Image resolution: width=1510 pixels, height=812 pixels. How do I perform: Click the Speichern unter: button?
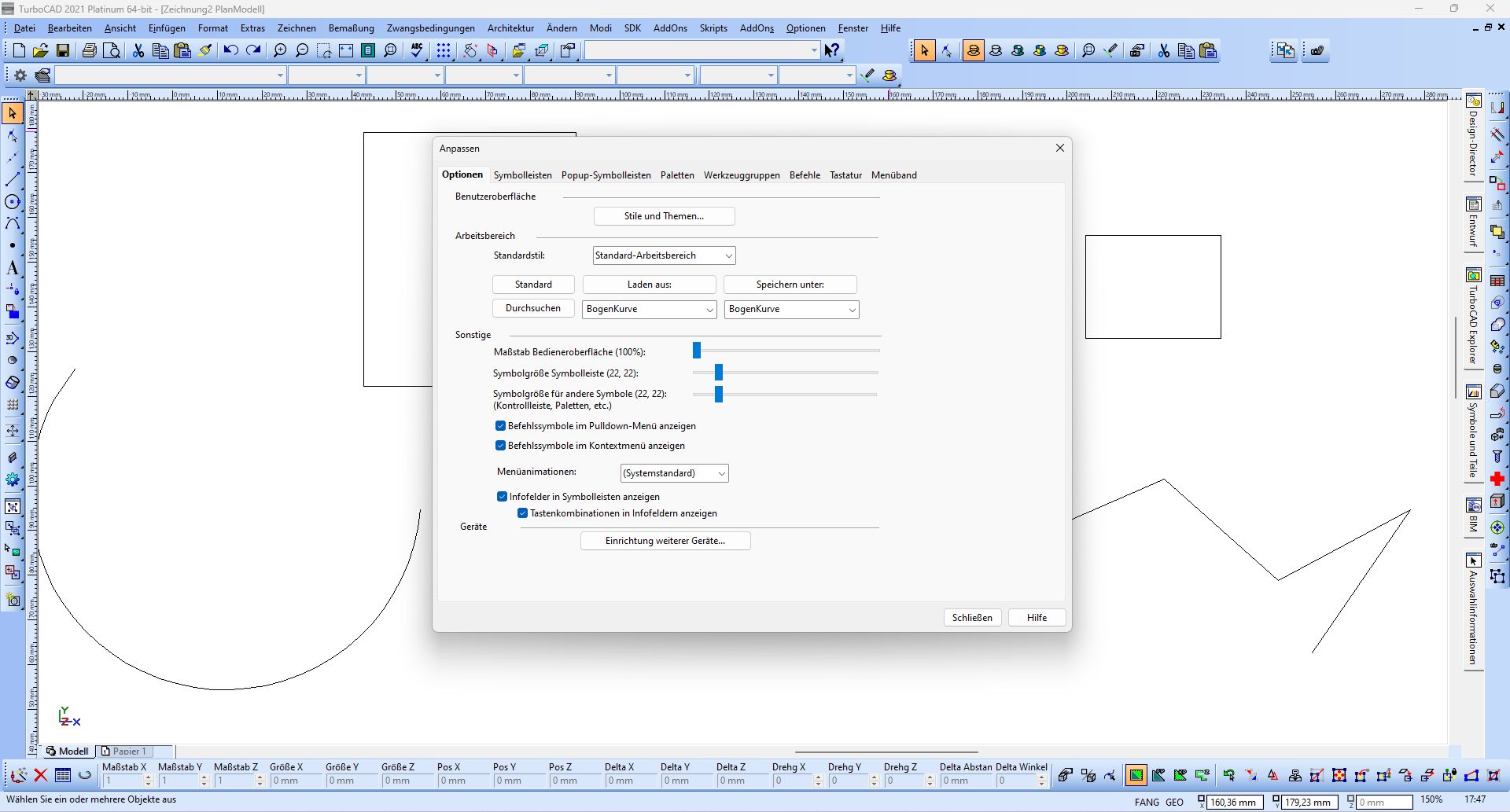(x=790, y=285)
